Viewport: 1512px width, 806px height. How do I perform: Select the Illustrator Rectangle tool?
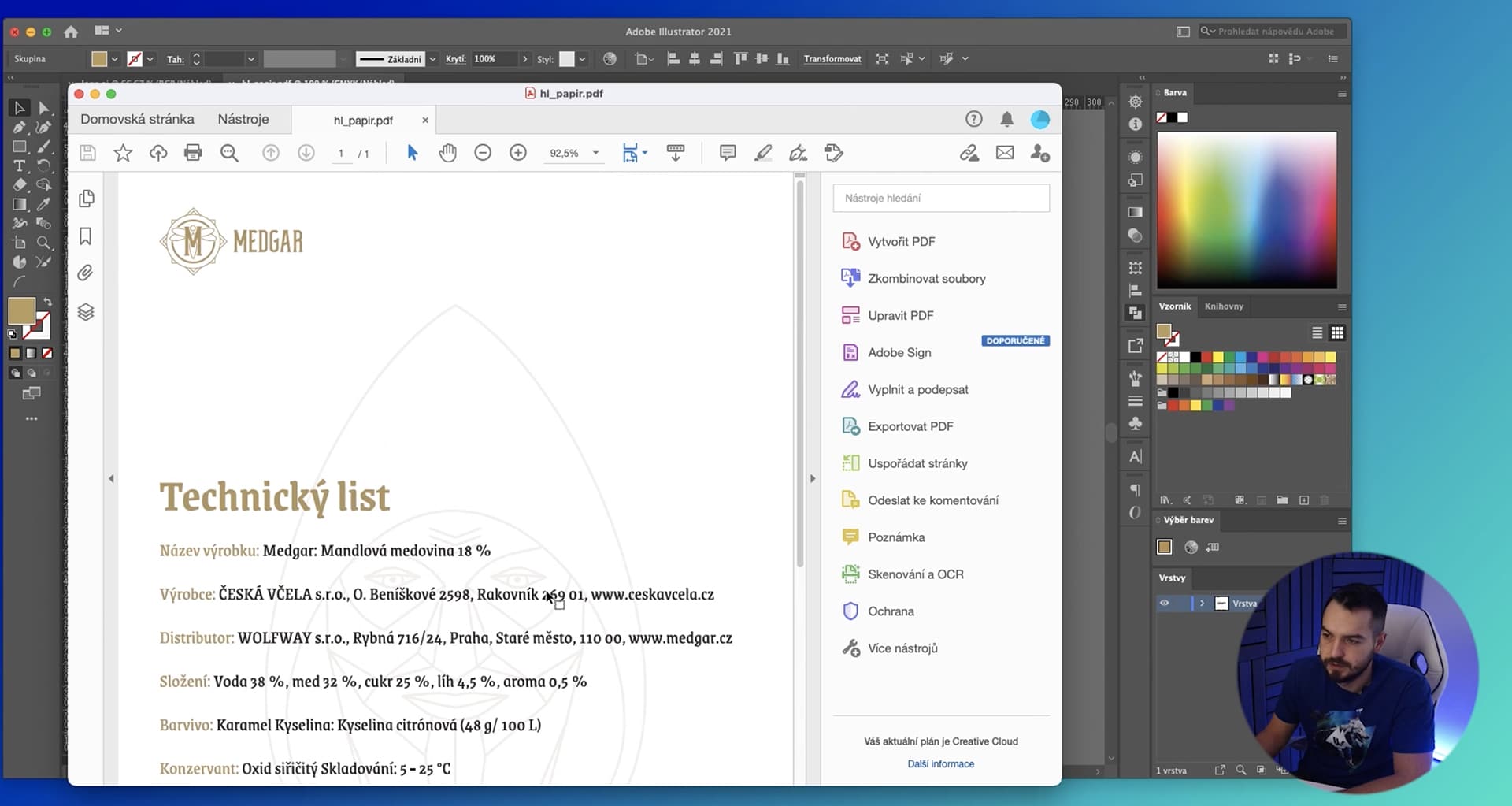click(20, 147)
